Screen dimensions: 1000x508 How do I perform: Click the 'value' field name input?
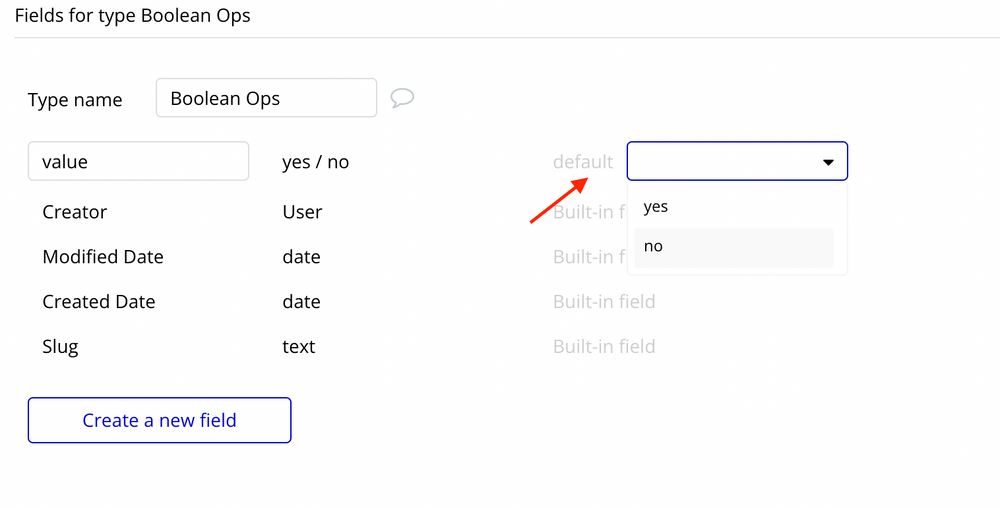[x=138, y=161]
